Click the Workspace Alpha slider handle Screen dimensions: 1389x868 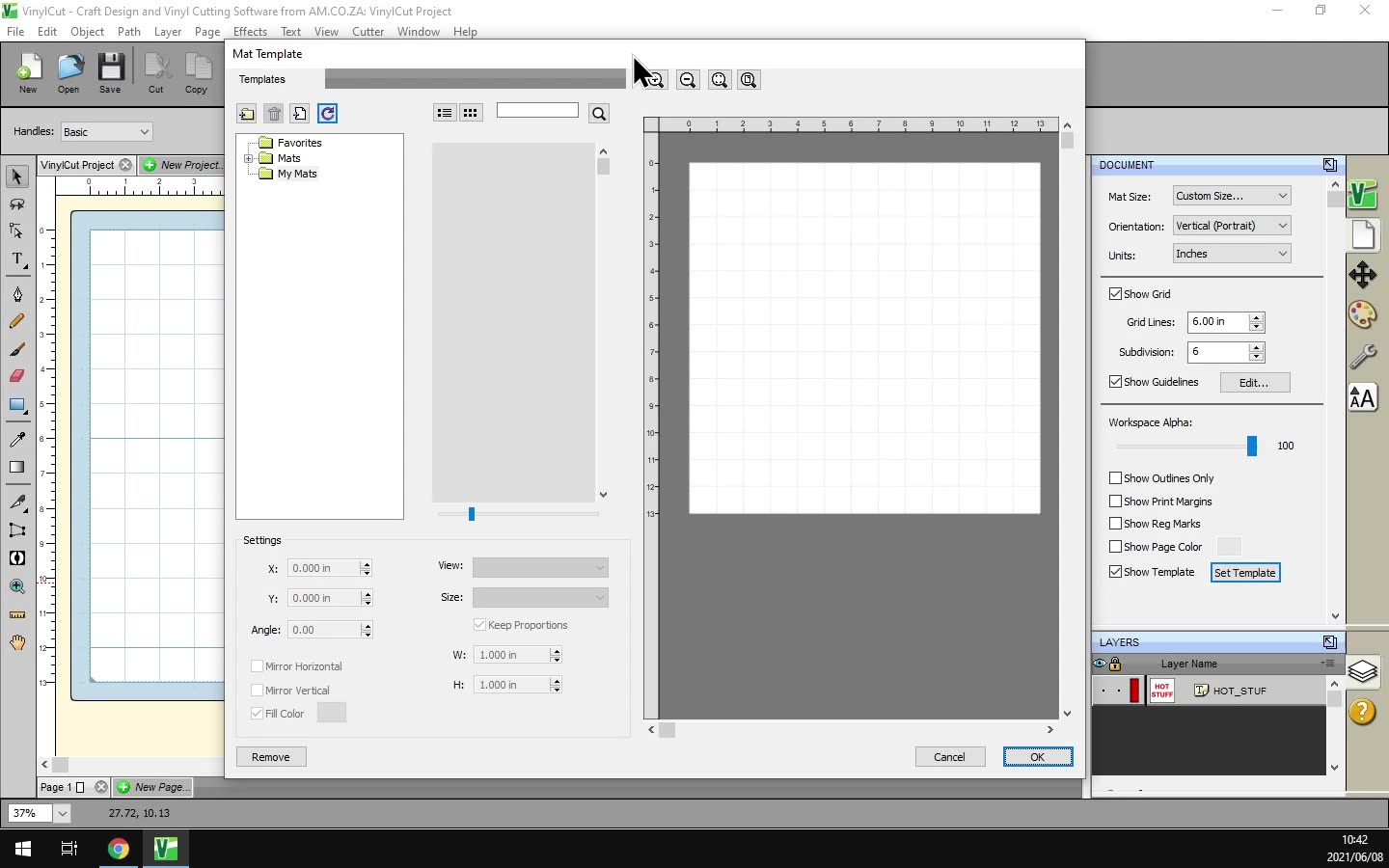pyautogui.click(x=1252, y=446)
